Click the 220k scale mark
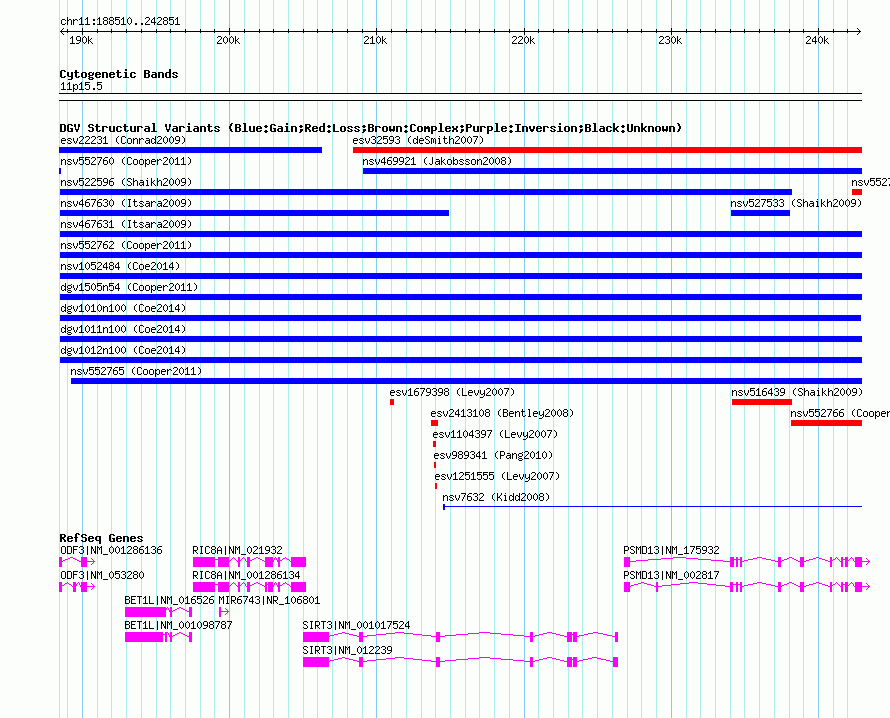890x718 pixels. [x=523, y=40]
